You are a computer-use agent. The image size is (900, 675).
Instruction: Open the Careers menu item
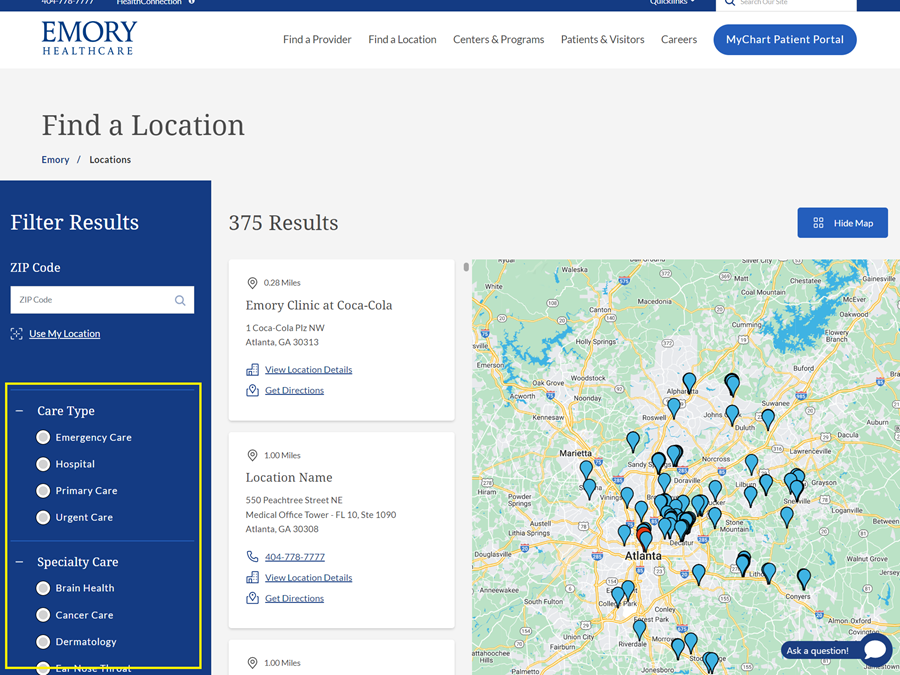tap(678, 40)
